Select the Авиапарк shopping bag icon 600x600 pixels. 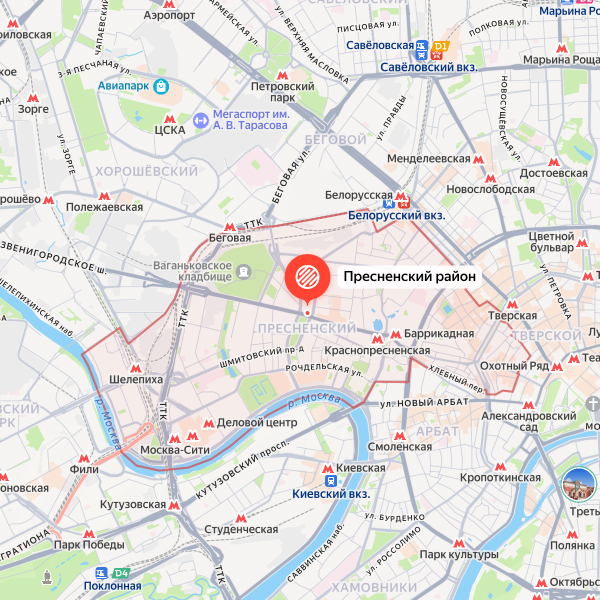[x=161, y=86]
